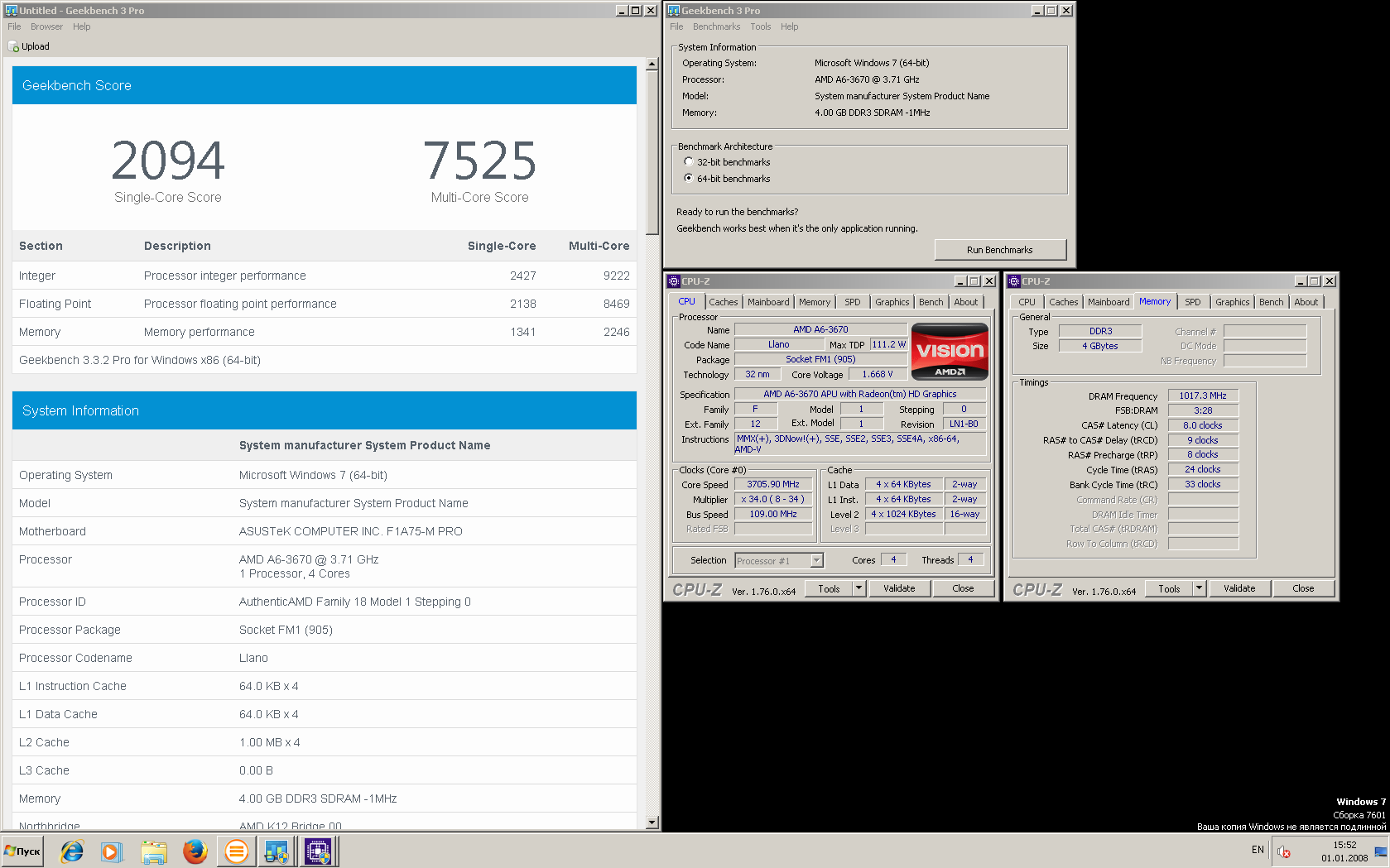The height and width of the screenshot is (868, 1390).
Task: Click the Geekbench 3 Pro launcher title bar icon
Action: tap(674, 11)
